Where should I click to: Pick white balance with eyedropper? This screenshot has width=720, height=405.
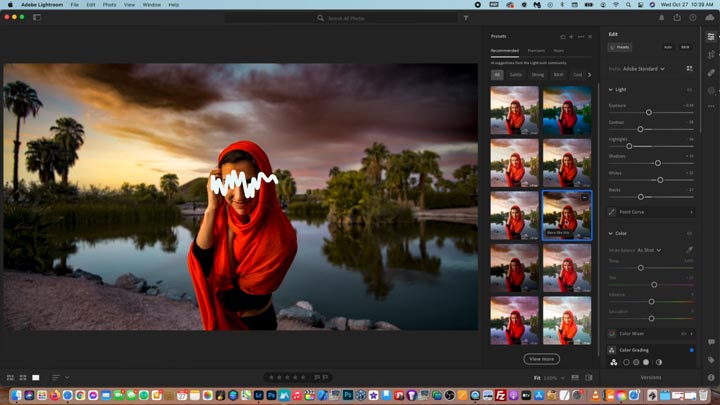coord(689,250)
